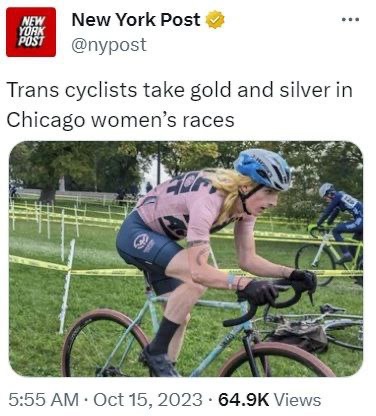376x416 pixels.
Task: Click the gold verified badge
Action: pyautogui.click(x=215, y=20)
